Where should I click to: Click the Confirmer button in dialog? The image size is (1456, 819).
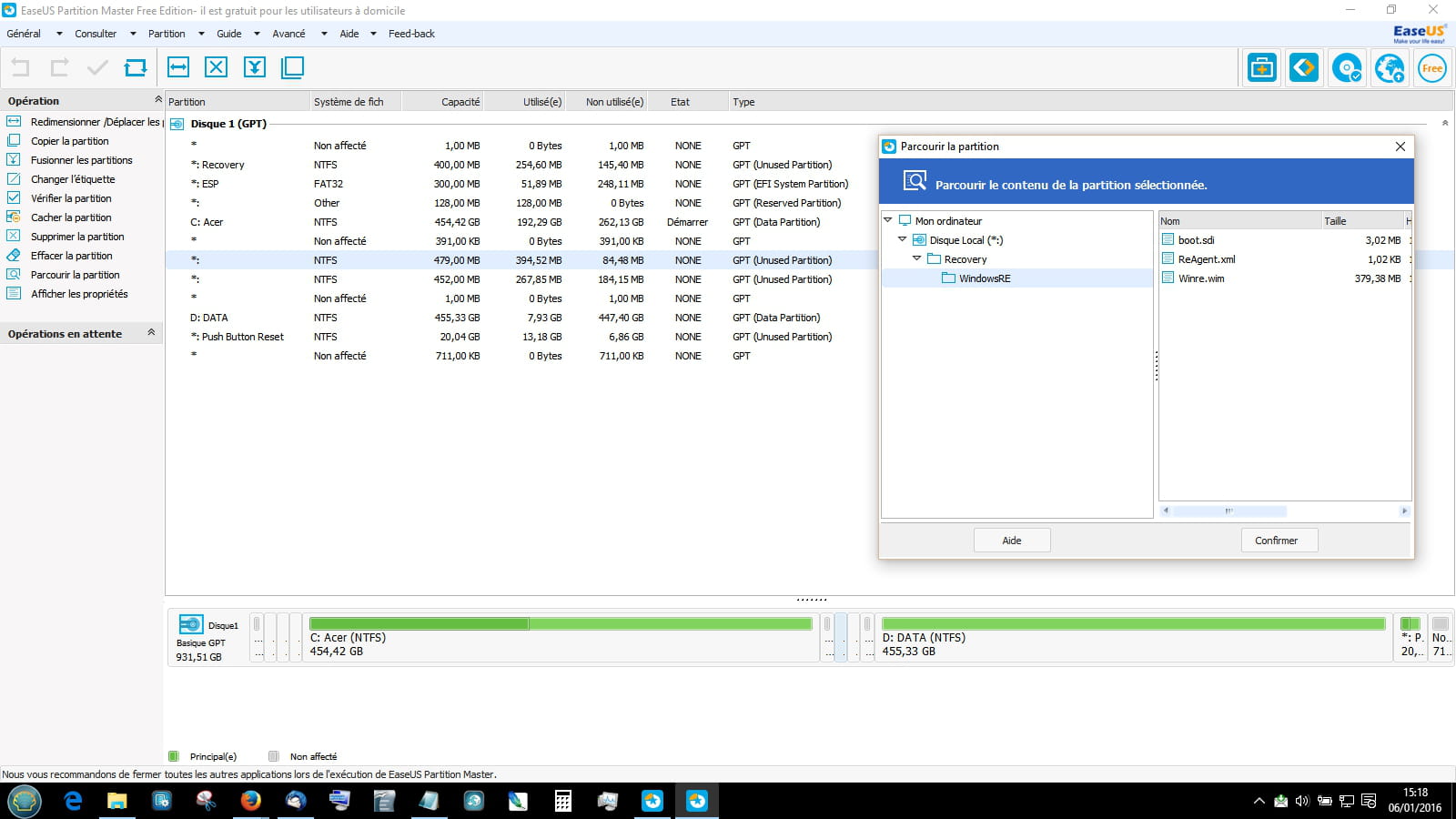[x=1279, y=541]
